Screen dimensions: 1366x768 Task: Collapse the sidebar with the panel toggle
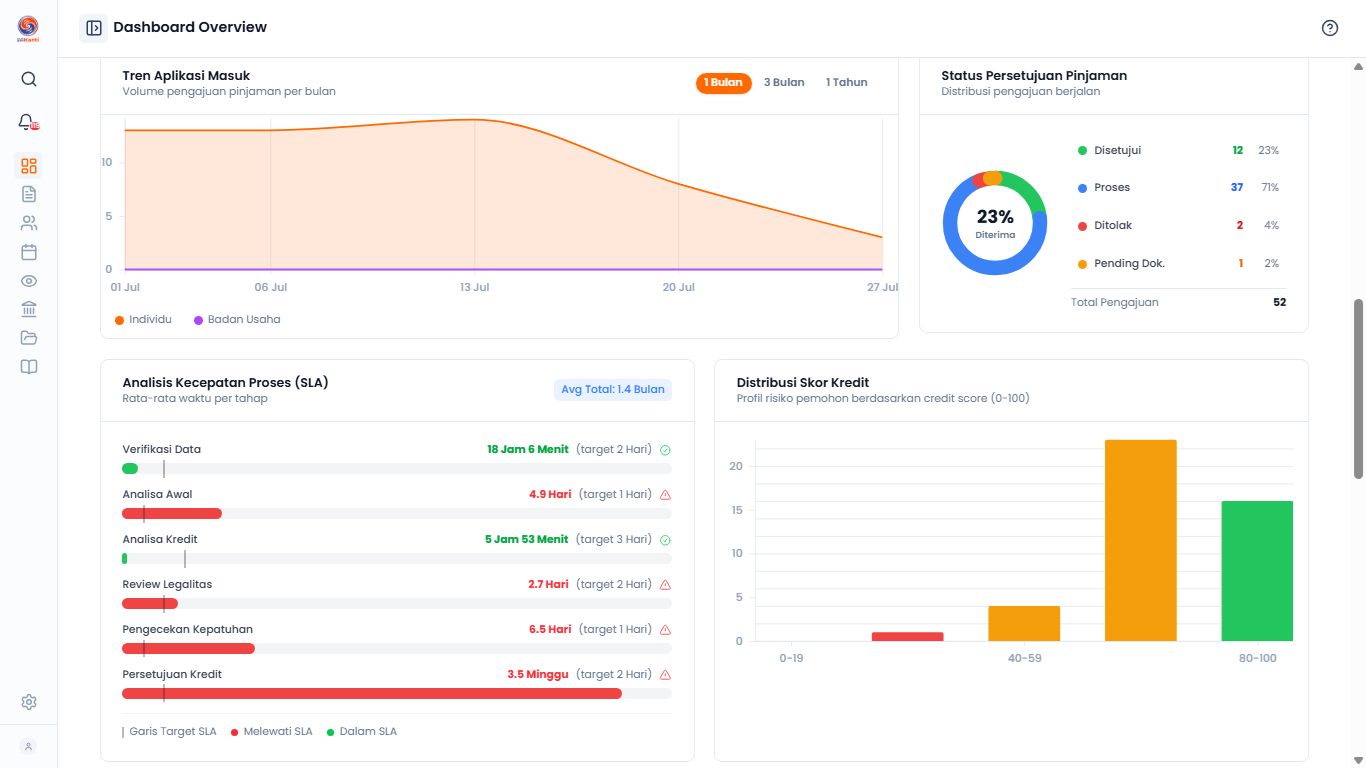click(x=94, y=28)
